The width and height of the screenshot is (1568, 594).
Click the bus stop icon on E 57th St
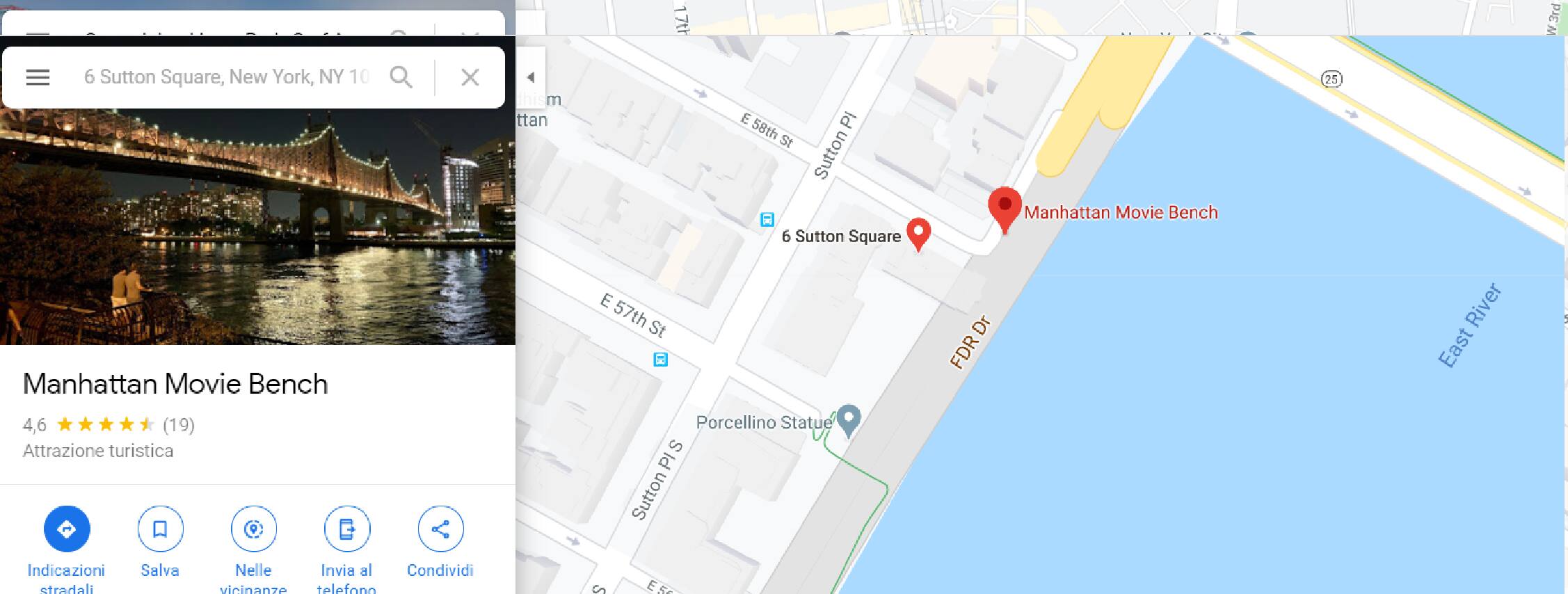coord(660,360)
